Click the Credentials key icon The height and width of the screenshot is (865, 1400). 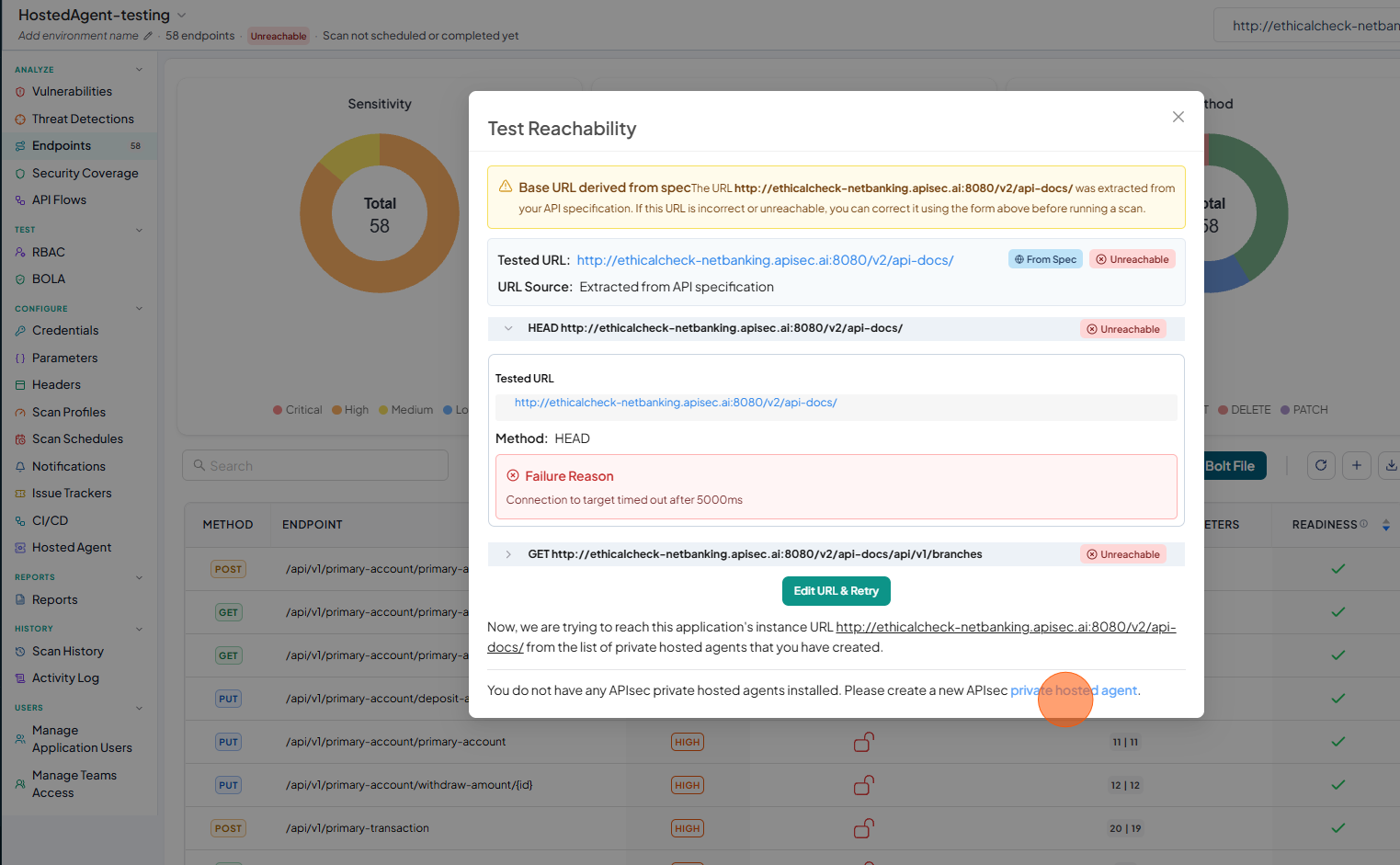click(x=20, y=331)
